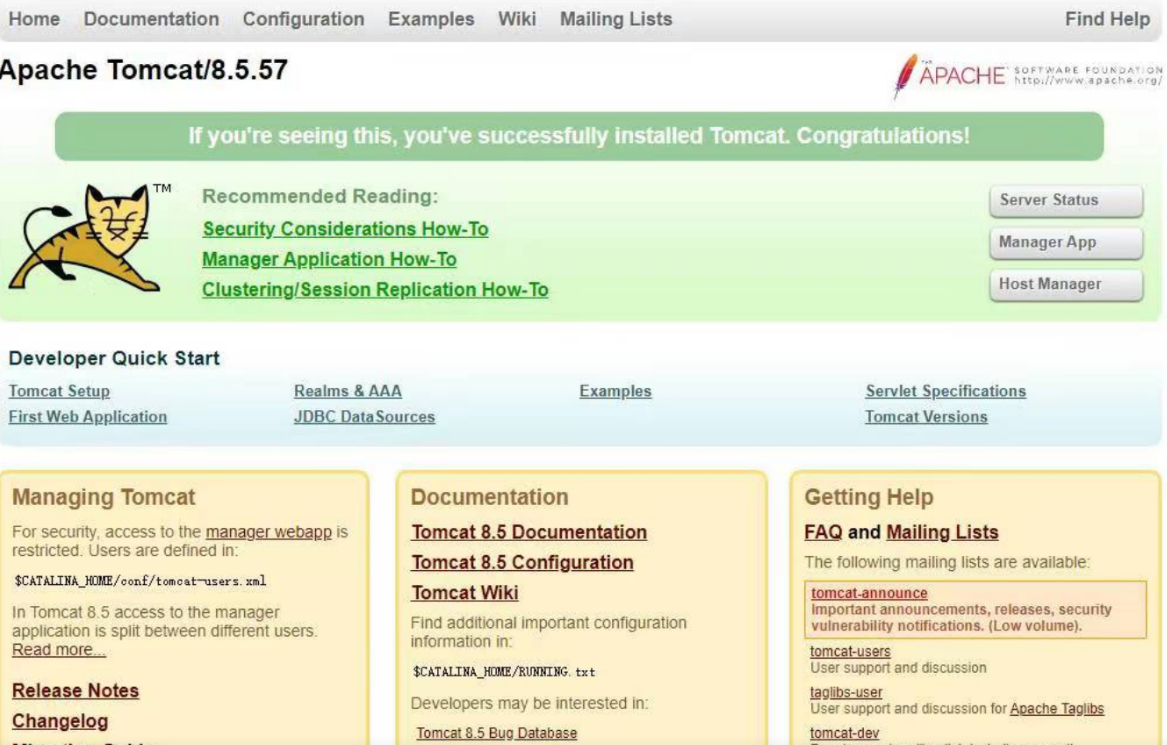Click the Recommended Reading: label
The width and height of the screenshot is (1167, 745).
point(320,196)
